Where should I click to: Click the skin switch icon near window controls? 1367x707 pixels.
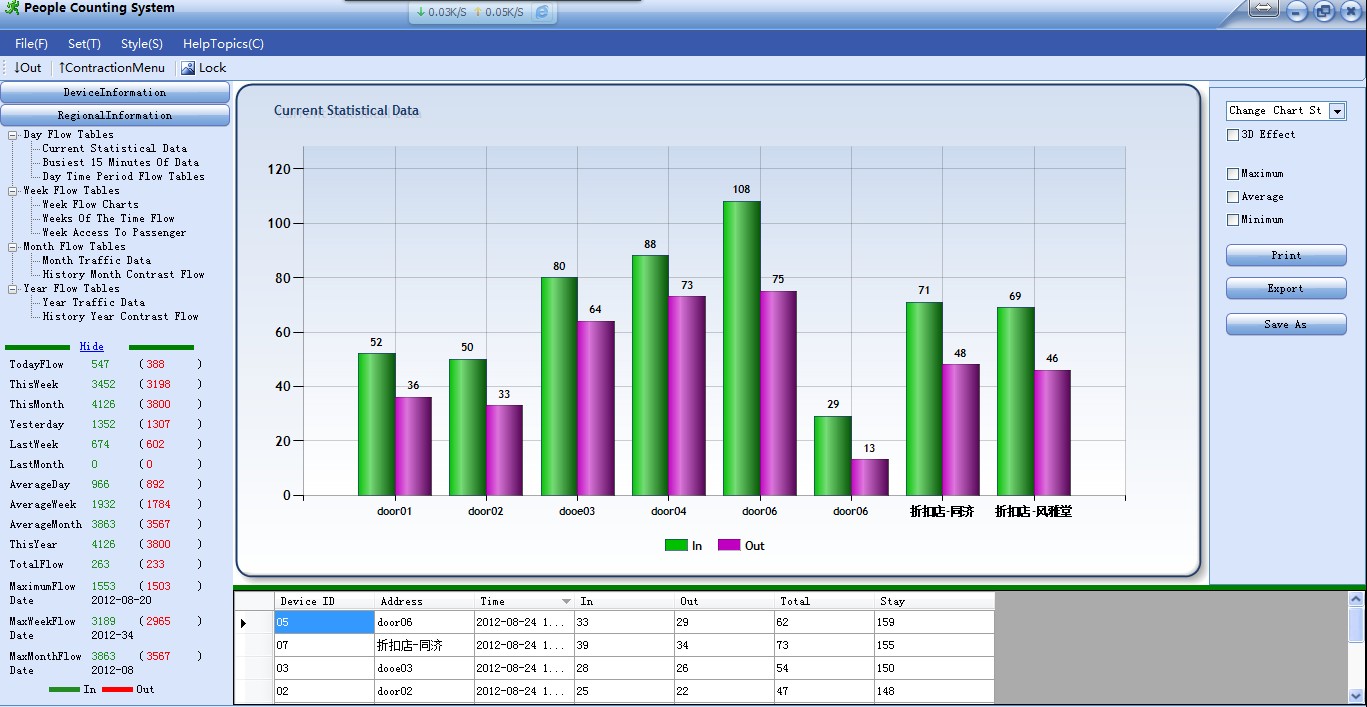(1264, 10)
